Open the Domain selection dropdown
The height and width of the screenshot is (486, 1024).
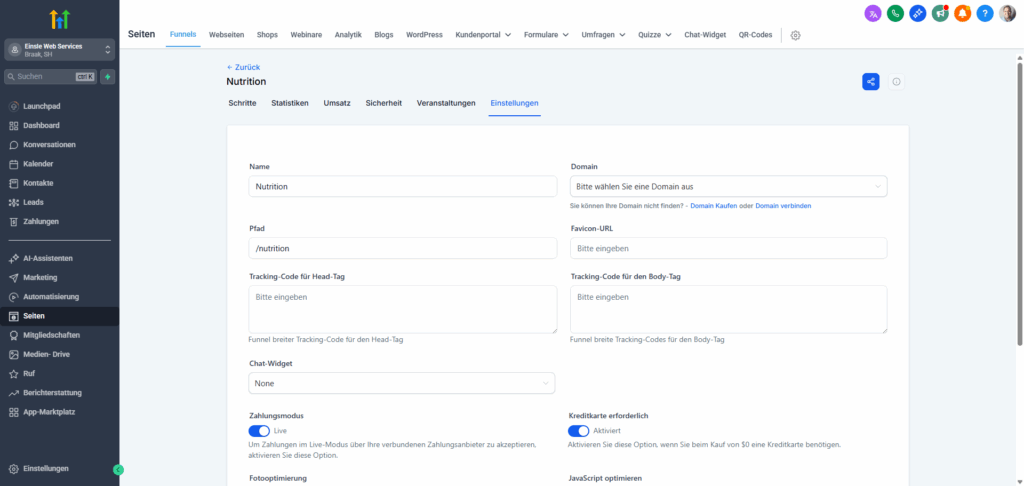point(728,186)
